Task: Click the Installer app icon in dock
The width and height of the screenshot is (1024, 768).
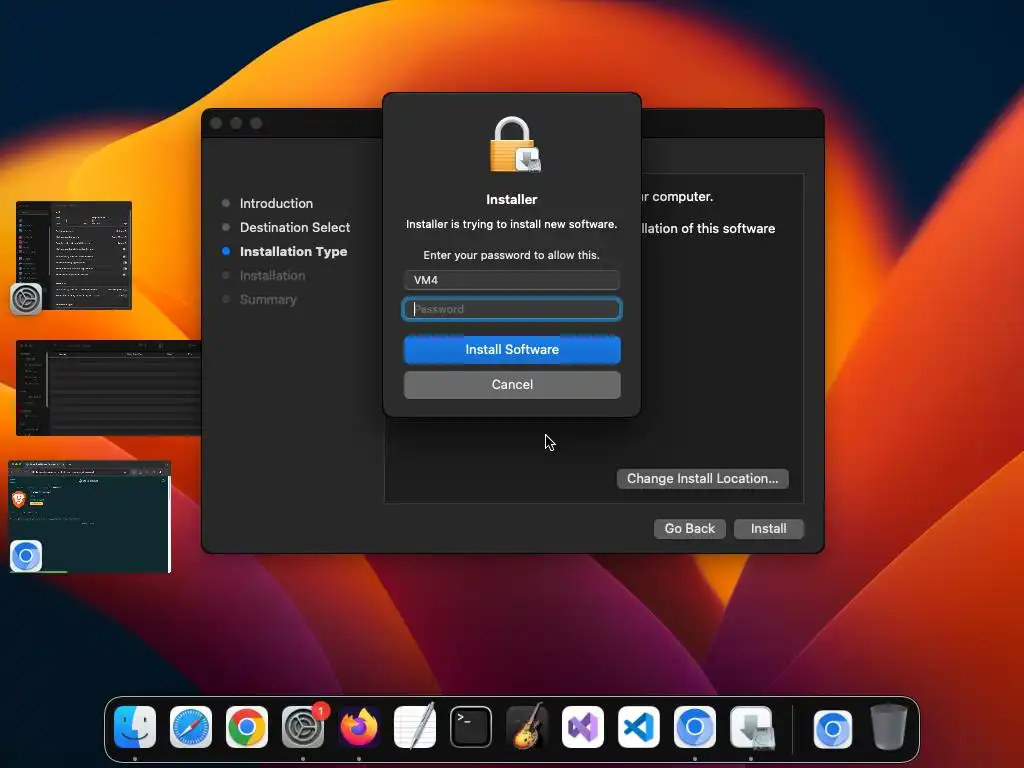Action: coord(751,727)
